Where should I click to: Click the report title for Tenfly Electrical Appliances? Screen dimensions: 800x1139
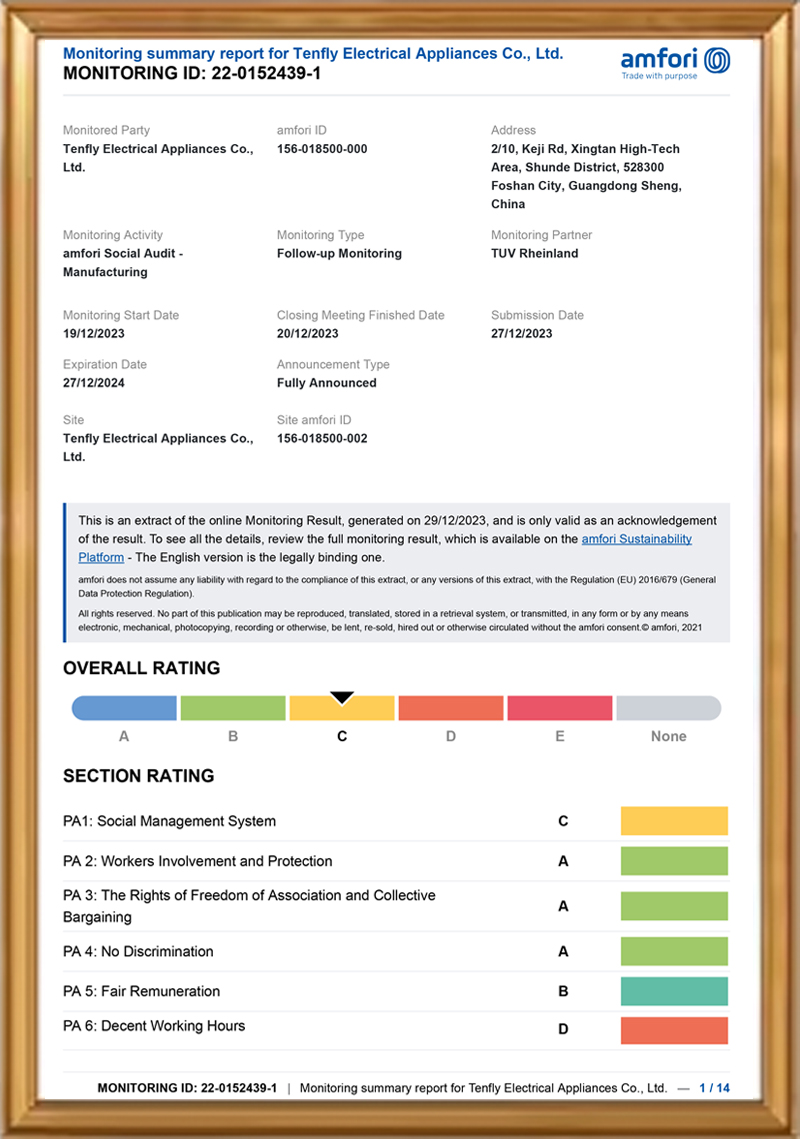click(313, 54)
